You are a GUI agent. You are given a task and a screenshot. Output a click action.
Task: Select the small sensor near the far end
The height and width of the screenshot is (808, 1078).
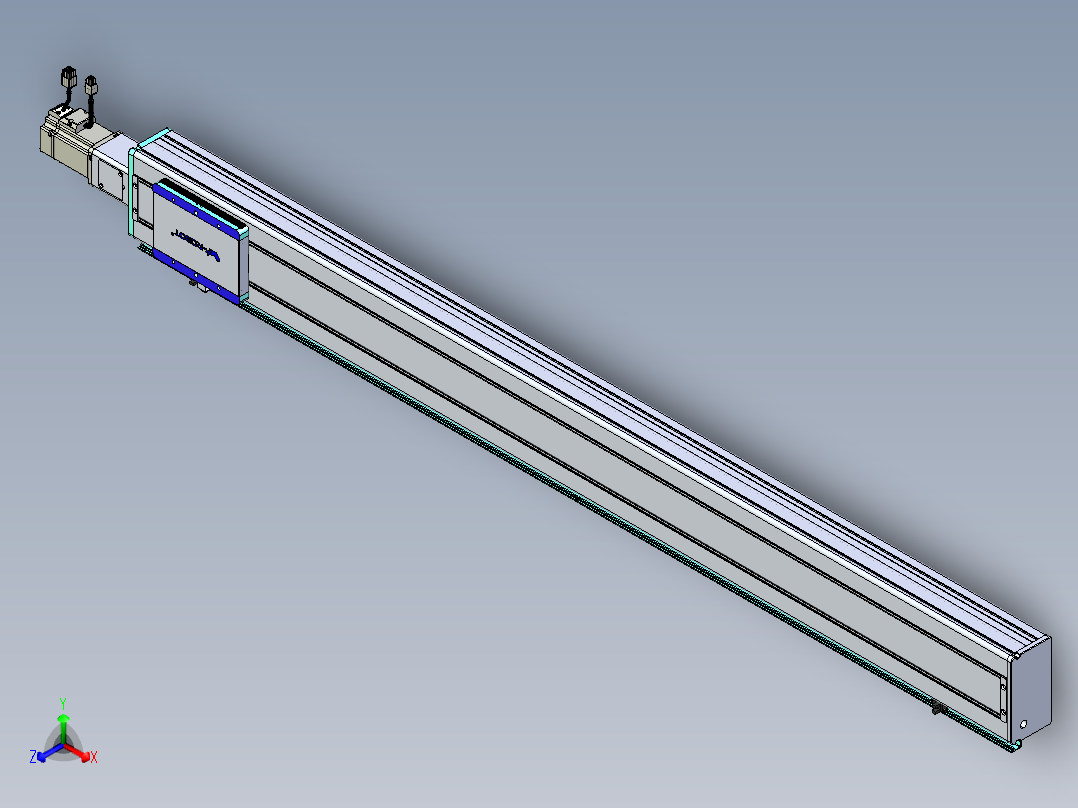(938, 708)
